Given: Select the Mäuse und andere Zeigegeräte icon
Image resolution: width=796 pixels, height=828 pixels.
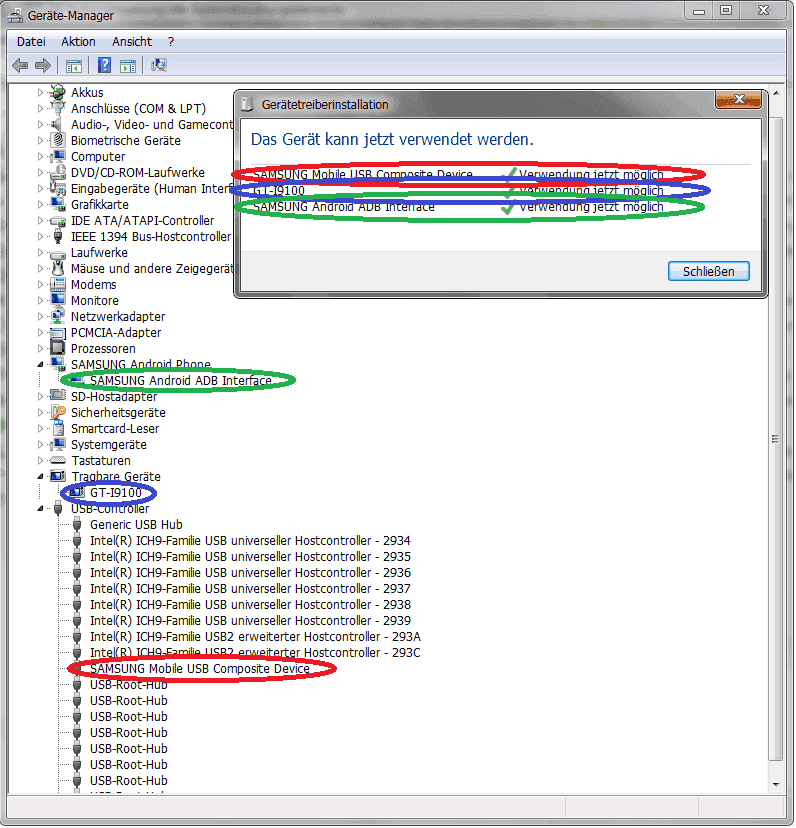Looking at the screenshot, I should (58, 268).
